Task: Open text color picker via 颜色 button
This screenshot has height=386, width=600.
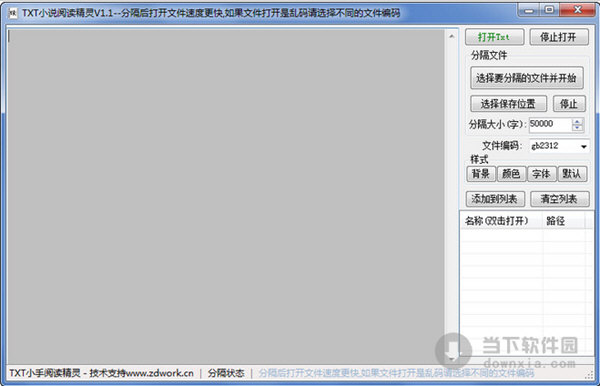Action: click(x=511, y=174)
